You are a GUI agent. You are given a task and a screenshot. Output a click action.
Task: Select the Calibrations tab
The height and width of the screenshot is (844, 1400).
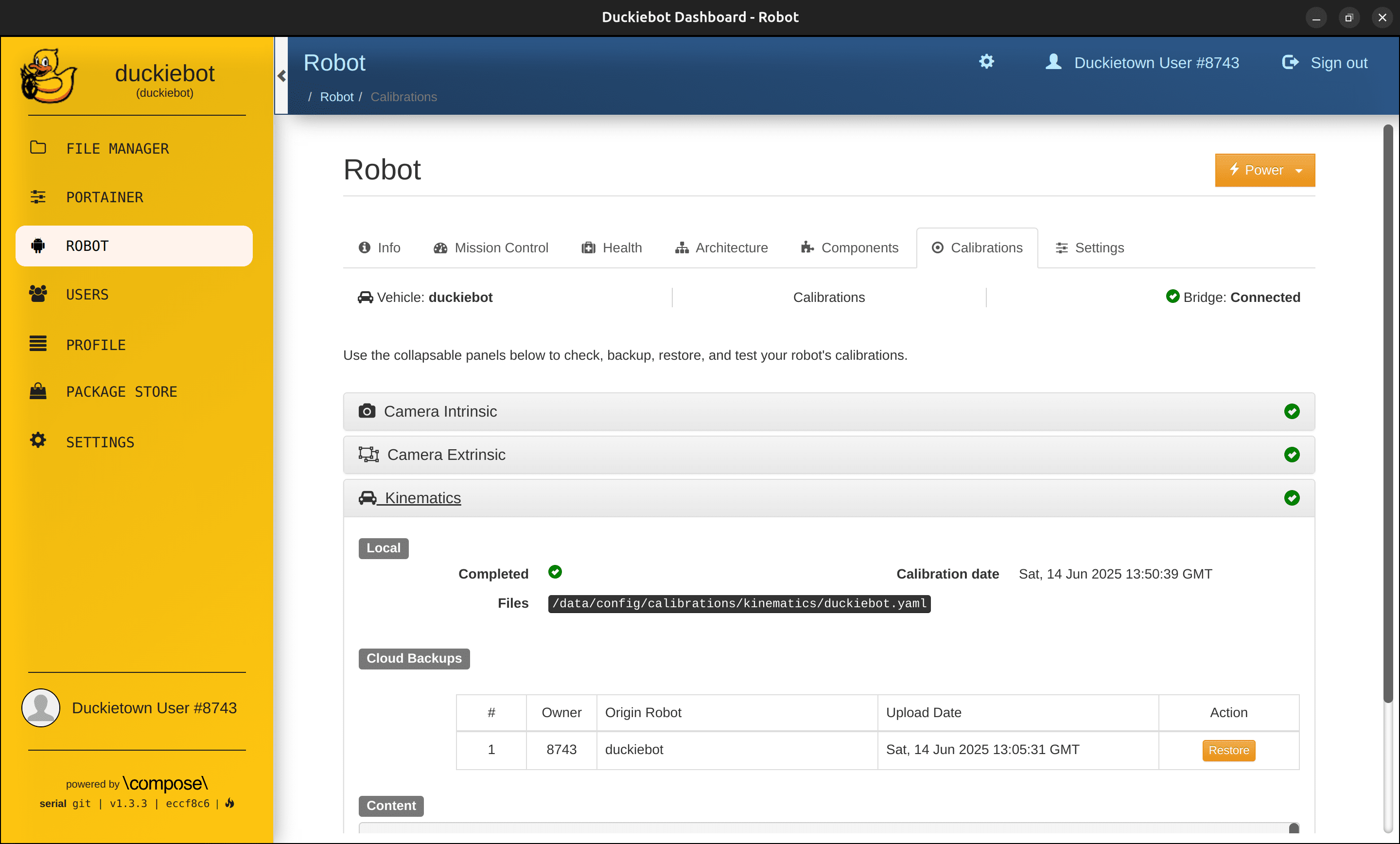(977, 248)
